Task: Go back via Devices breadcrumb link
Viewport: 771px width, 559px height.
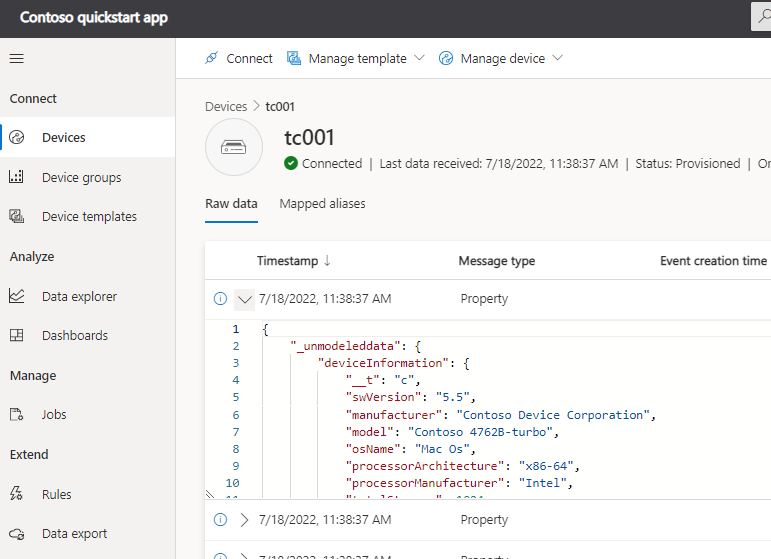Action: click(x=226, y=107)
